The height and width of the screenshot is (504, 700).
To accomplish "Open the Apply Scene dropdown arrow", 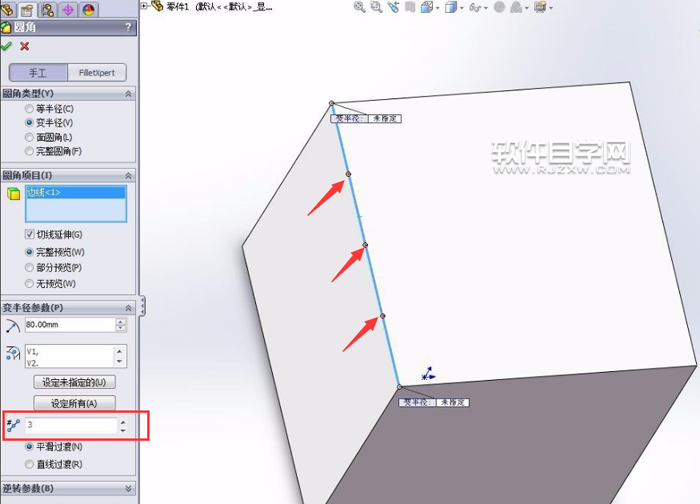I will 527,8.
